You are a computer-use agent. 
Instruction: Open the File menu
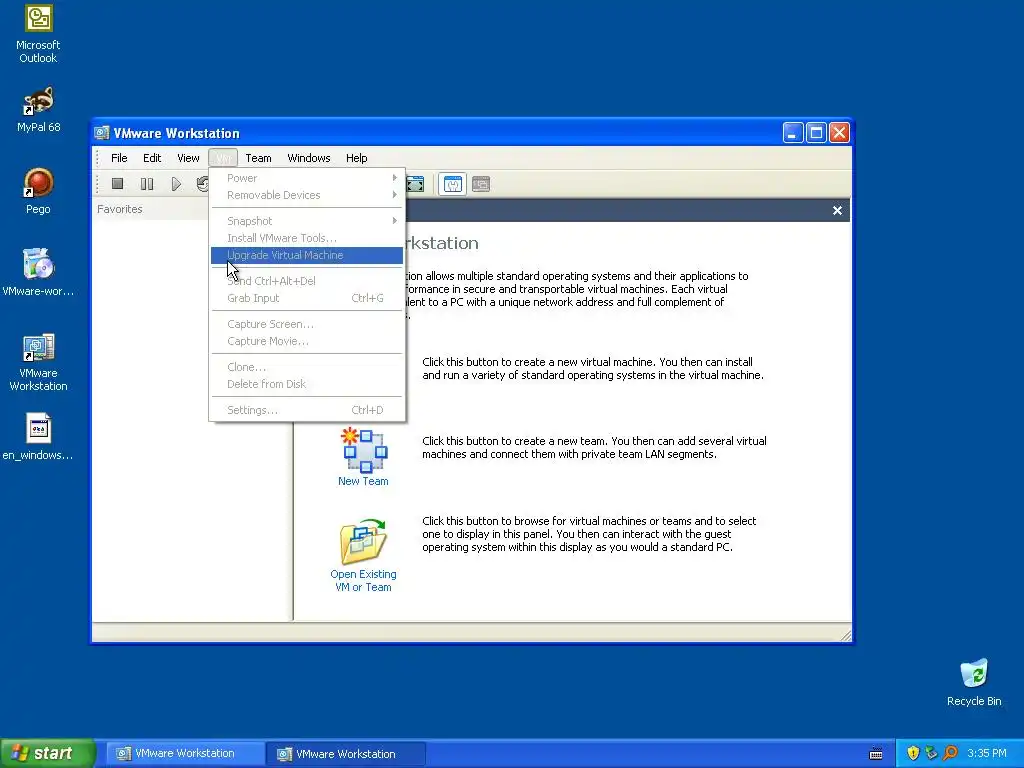tap(119, 158)
